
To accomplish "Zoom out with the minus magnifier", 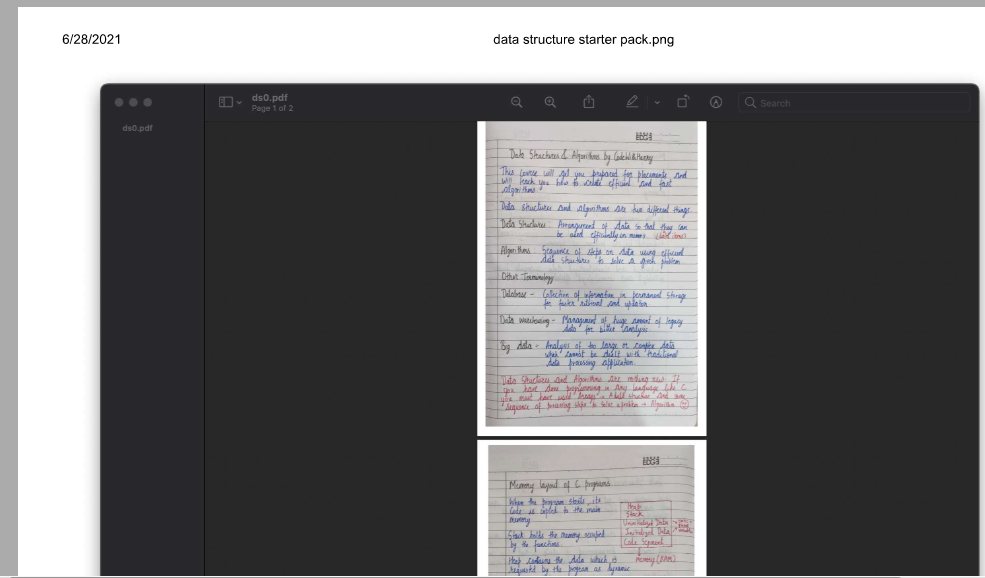I will (516, 102).
